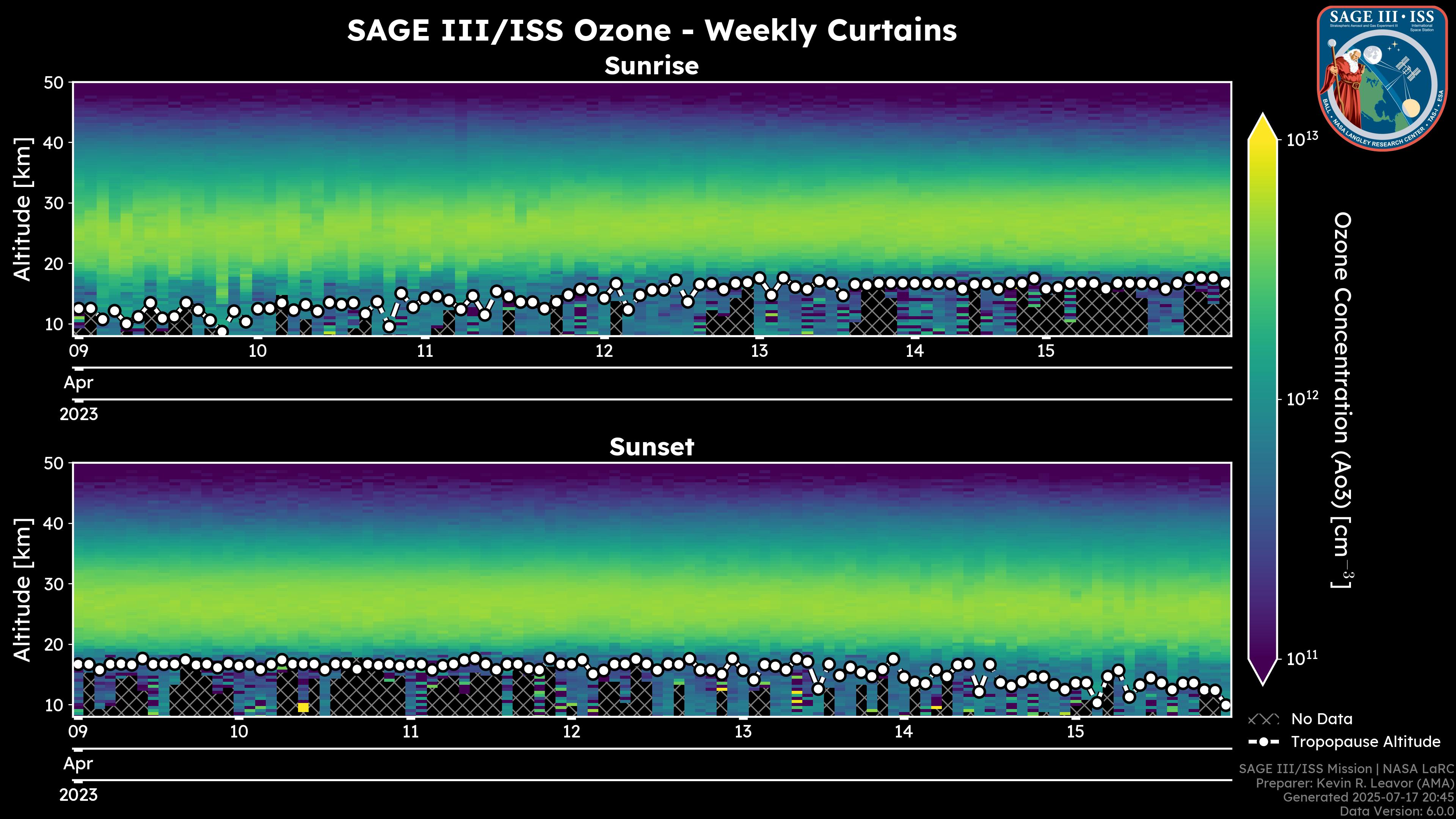Screen dimensions: 1456x819
Task: Click the day 12 tick in Sunrise plot
Action: point(604,350)
